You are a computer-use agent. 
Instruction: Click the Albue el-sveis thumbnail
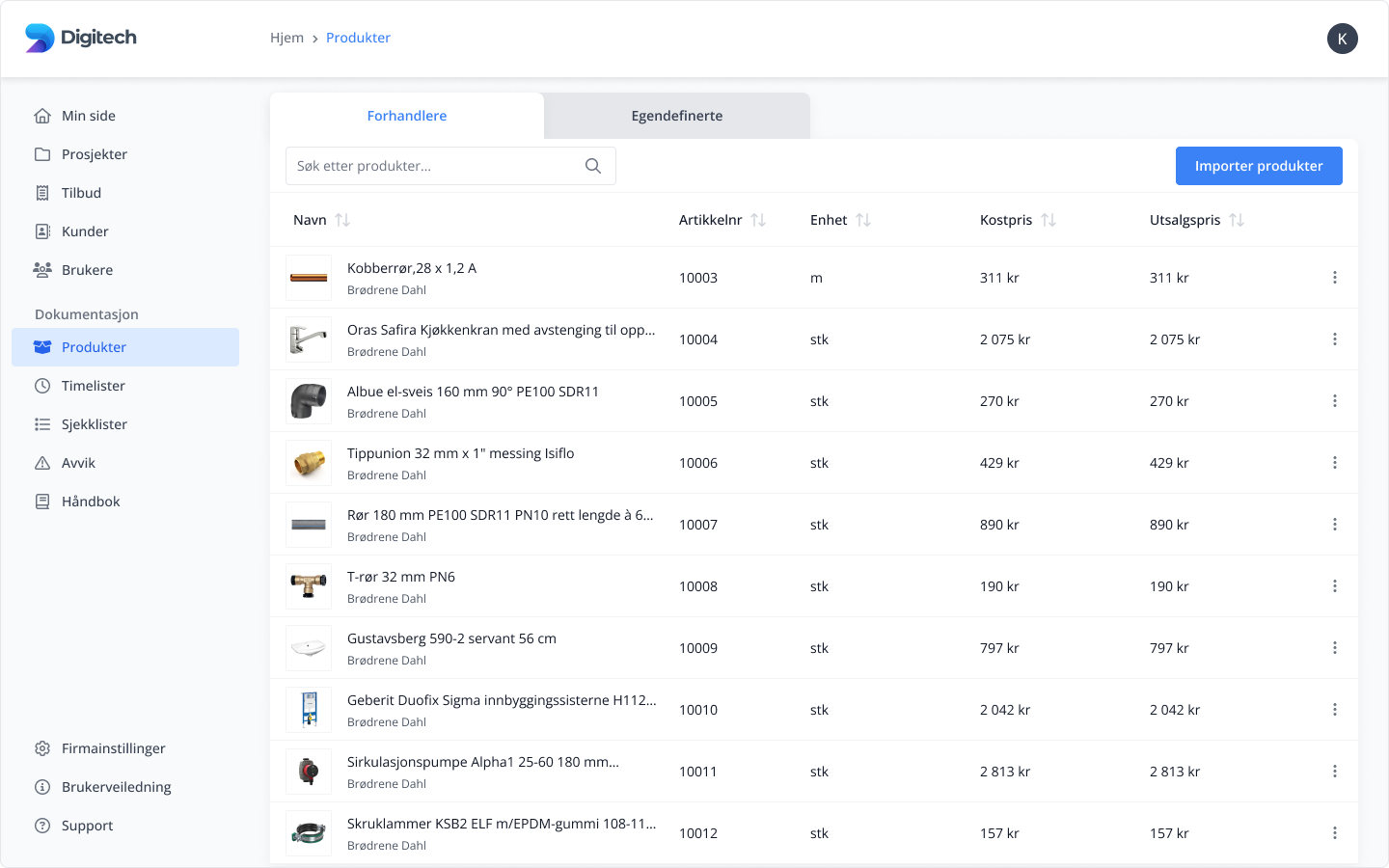(309, 401)
